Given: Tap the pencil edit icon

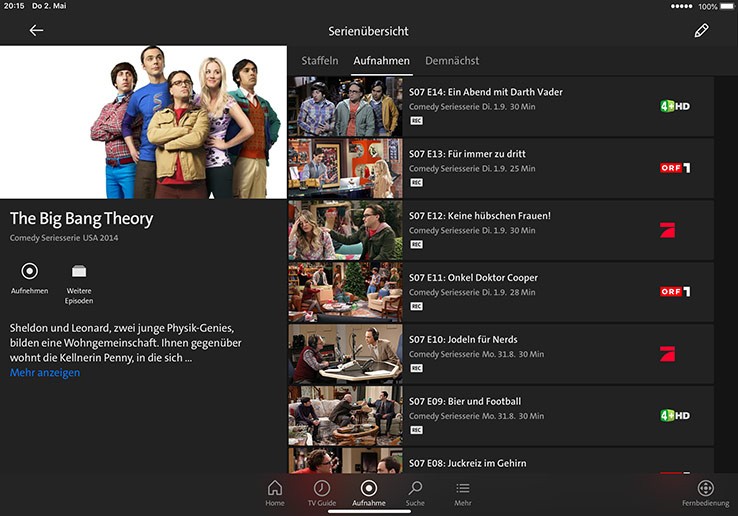Looking at the screenshot, I should (x=701, y=31).
